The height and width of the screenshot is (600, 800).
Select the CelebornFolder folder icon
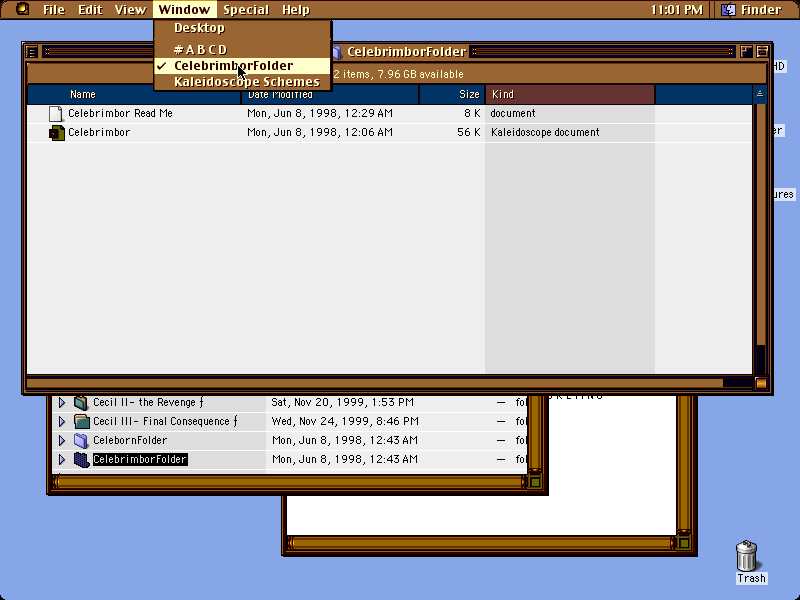(81, 440)
